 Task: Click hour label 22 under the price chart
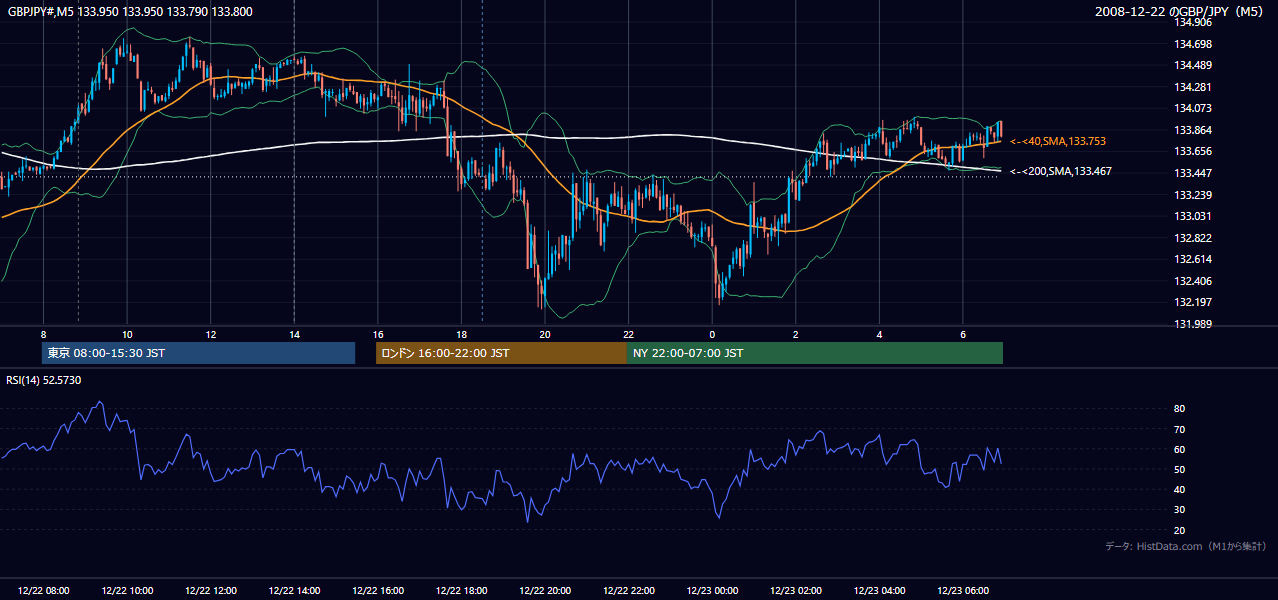click(x=629, y=334)
